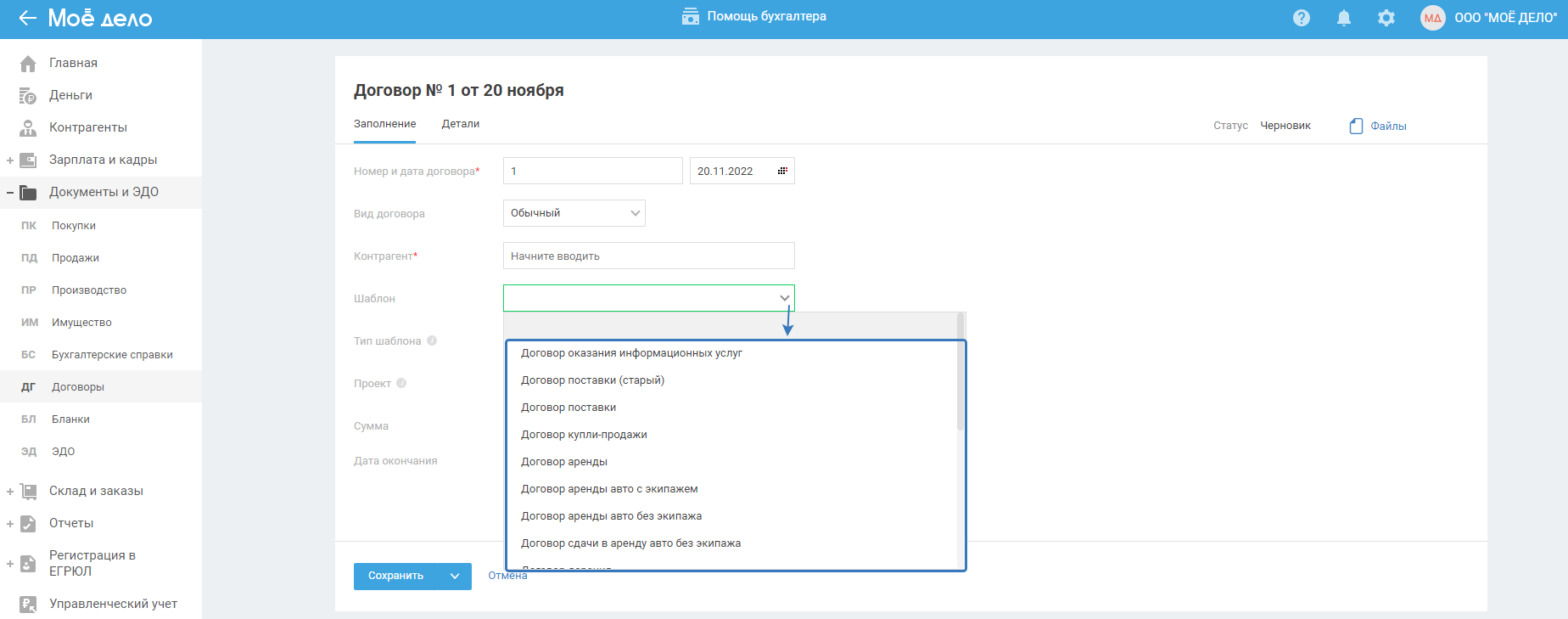Open the Сохранить button dropdown arrow
Image resolution: width=1568 pixels, height=619 pixels.
coord(455,576)
